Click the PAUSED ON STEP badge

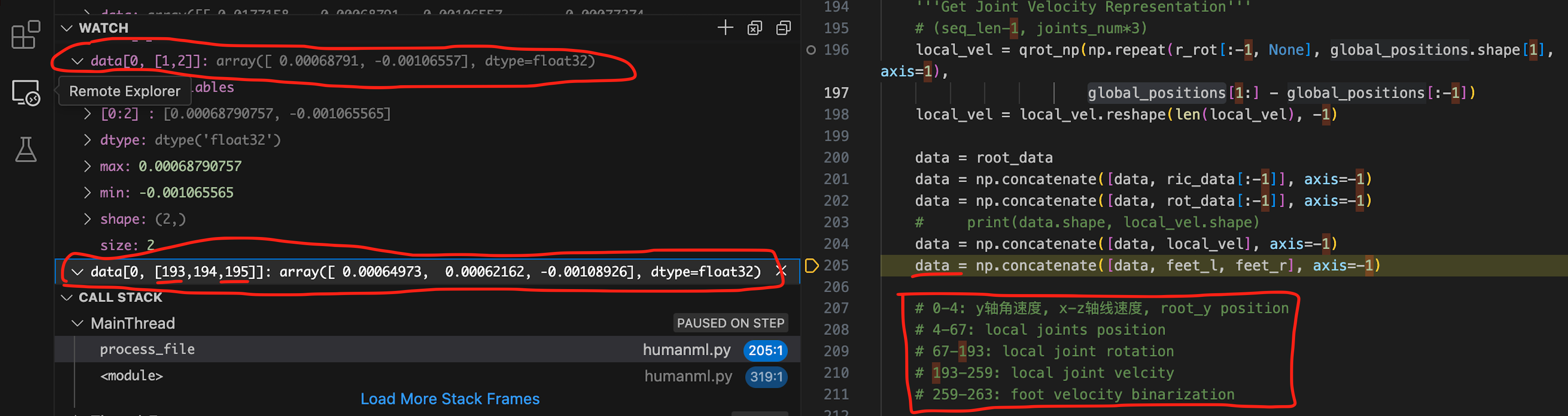[731, 323]
